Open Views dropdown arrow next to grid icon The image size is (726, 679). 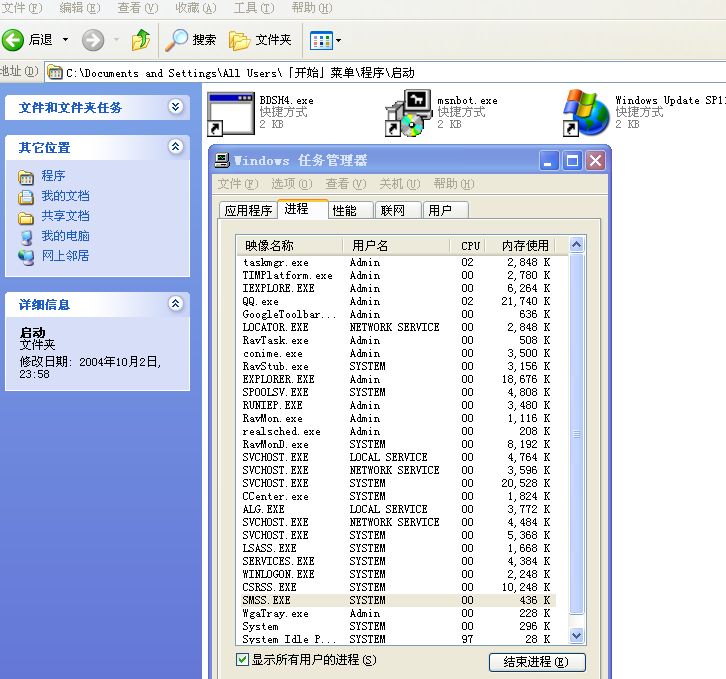pyautogui.click(x=338, y=40)
